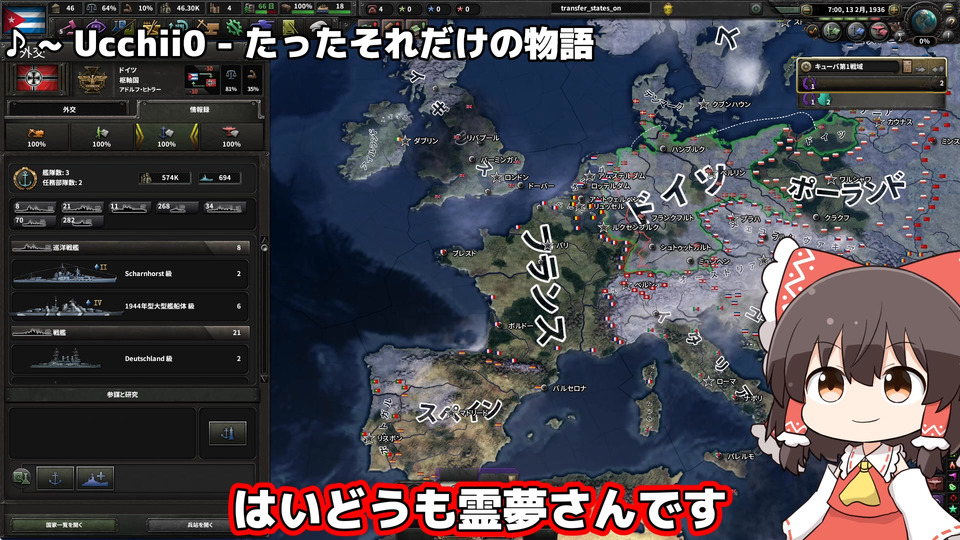Select the 1944年型大型艦船体 級 ship row
Screen dimensions: 960x540
click(130, 306)
